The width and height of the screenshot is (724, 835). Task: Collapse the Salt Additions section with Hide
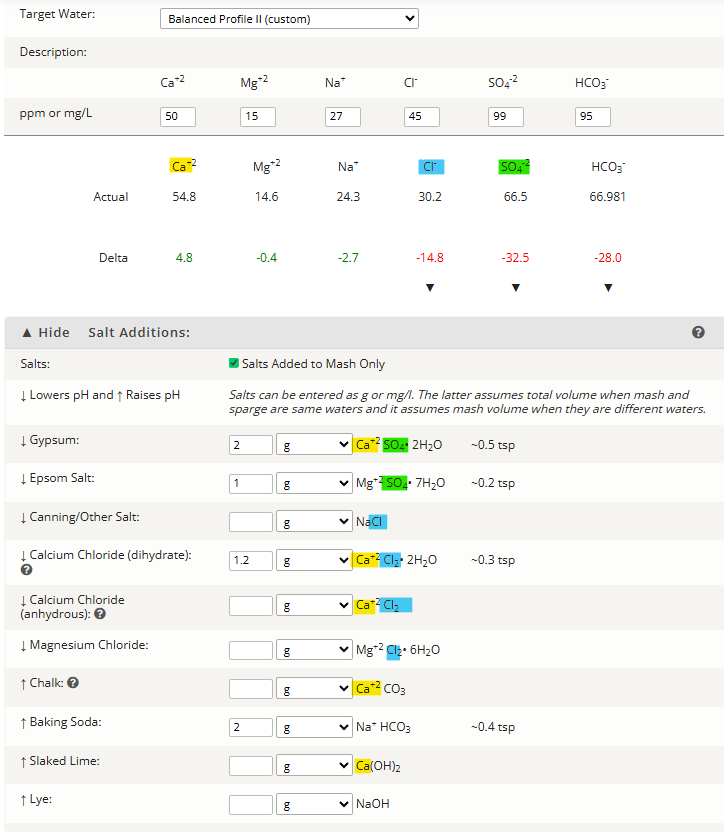46,332
